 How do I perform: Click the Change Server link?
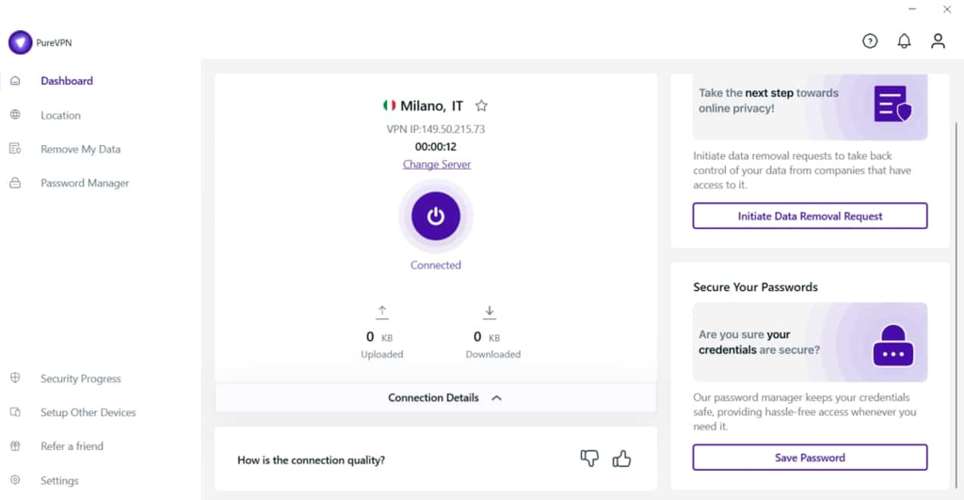point(436,165)
